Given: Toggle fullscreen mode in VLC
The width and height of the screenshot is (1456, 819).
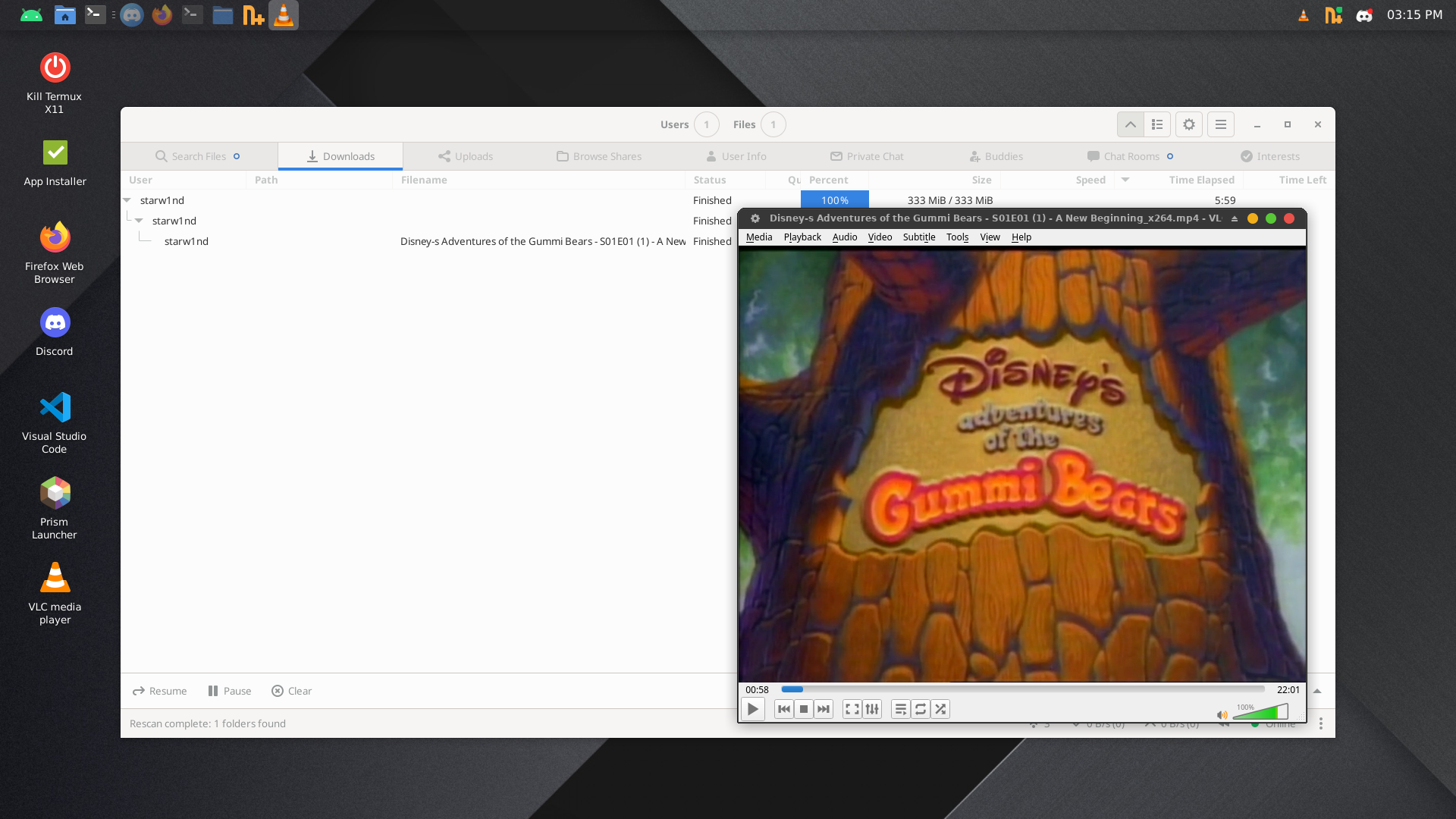Looking at the screenshot, I should click(x=852, y=709).
